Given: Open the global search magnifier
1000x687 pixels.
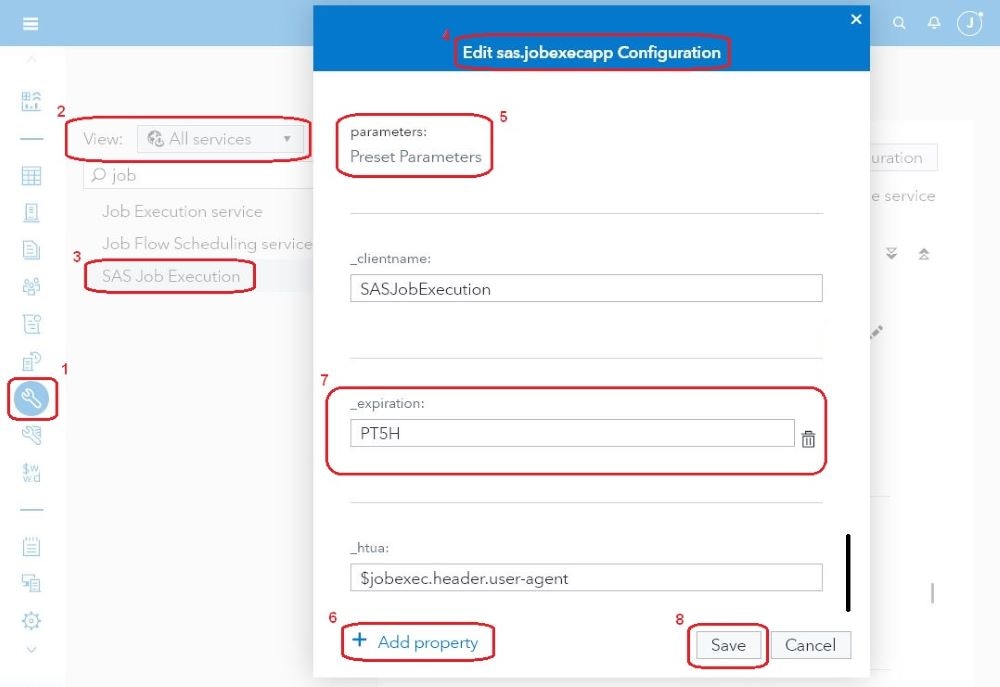Looking at the screenshot, I should click(x=899, y=20).
